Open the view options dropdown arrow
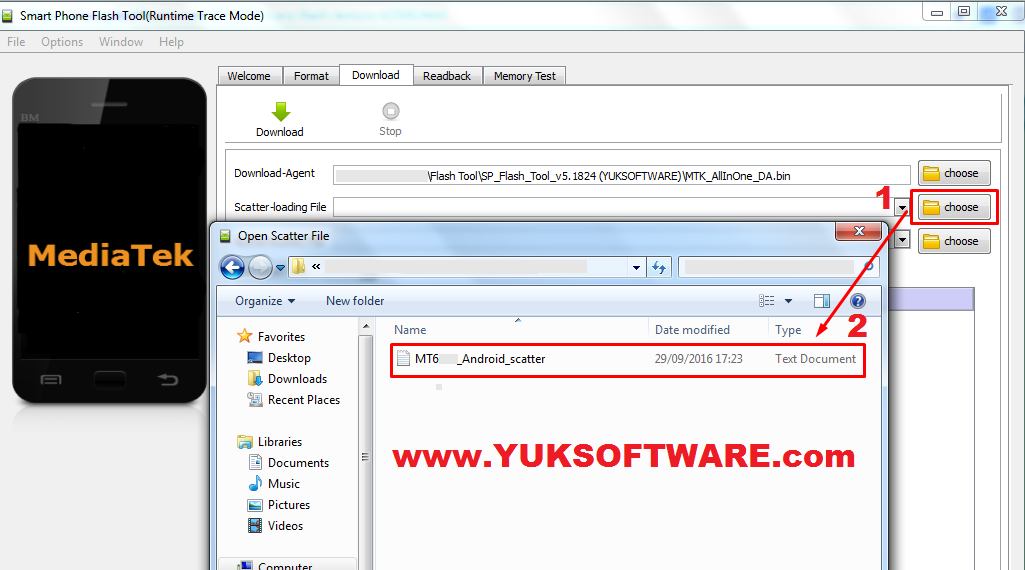The image size is (1025, 570). [x=788, y=301]
